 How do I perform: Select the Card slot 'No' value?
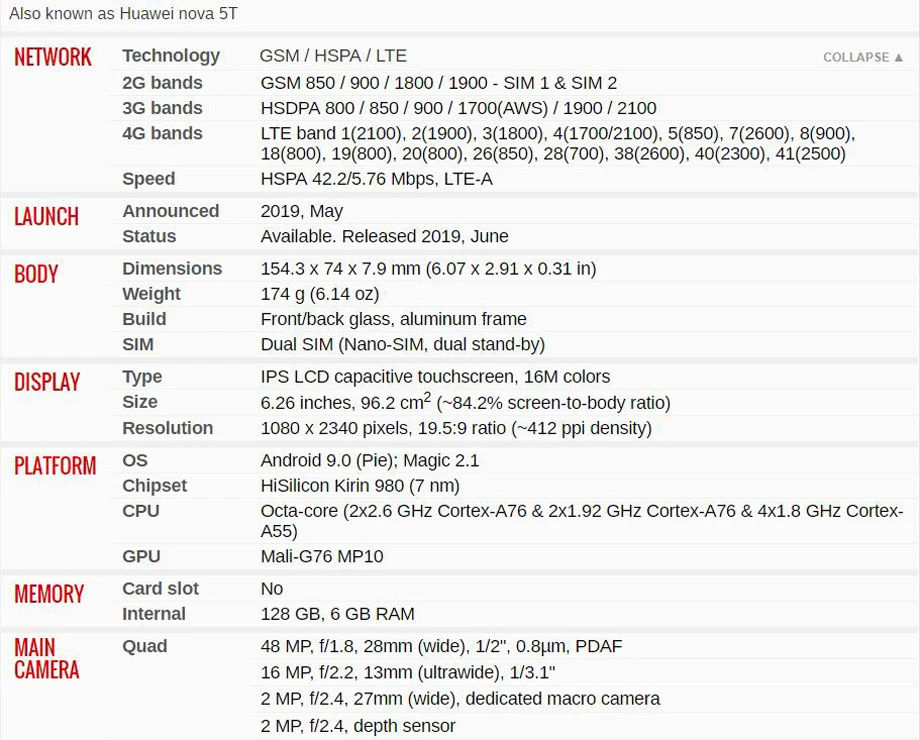(272, 588)
